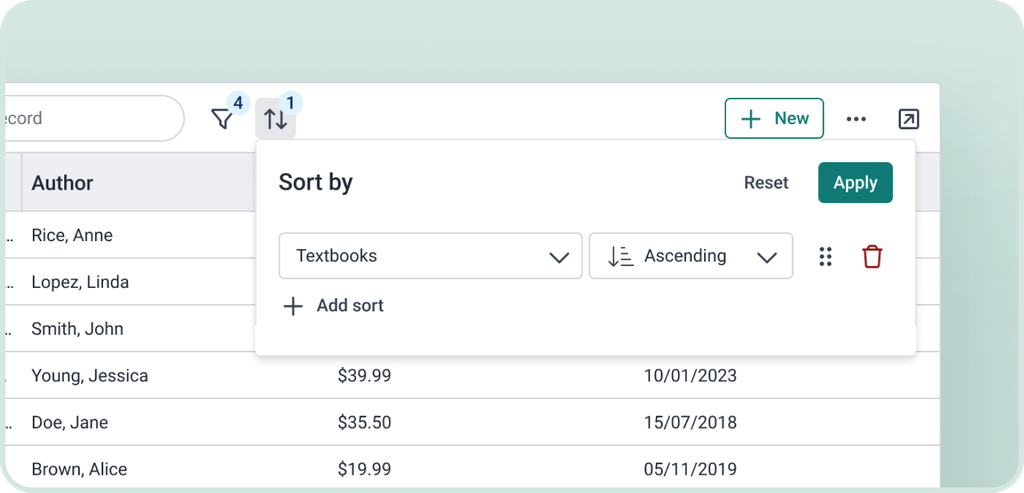Toggle the sort arrows icon
This screenshot has height=493, width=1024.
pyautogui.click(x=275, y=119)
